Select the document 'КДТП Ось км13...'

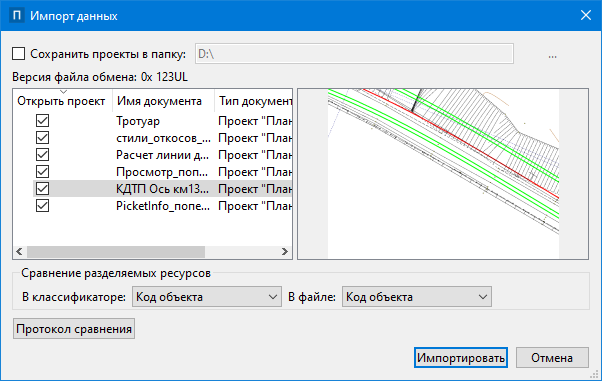(162, 189)
